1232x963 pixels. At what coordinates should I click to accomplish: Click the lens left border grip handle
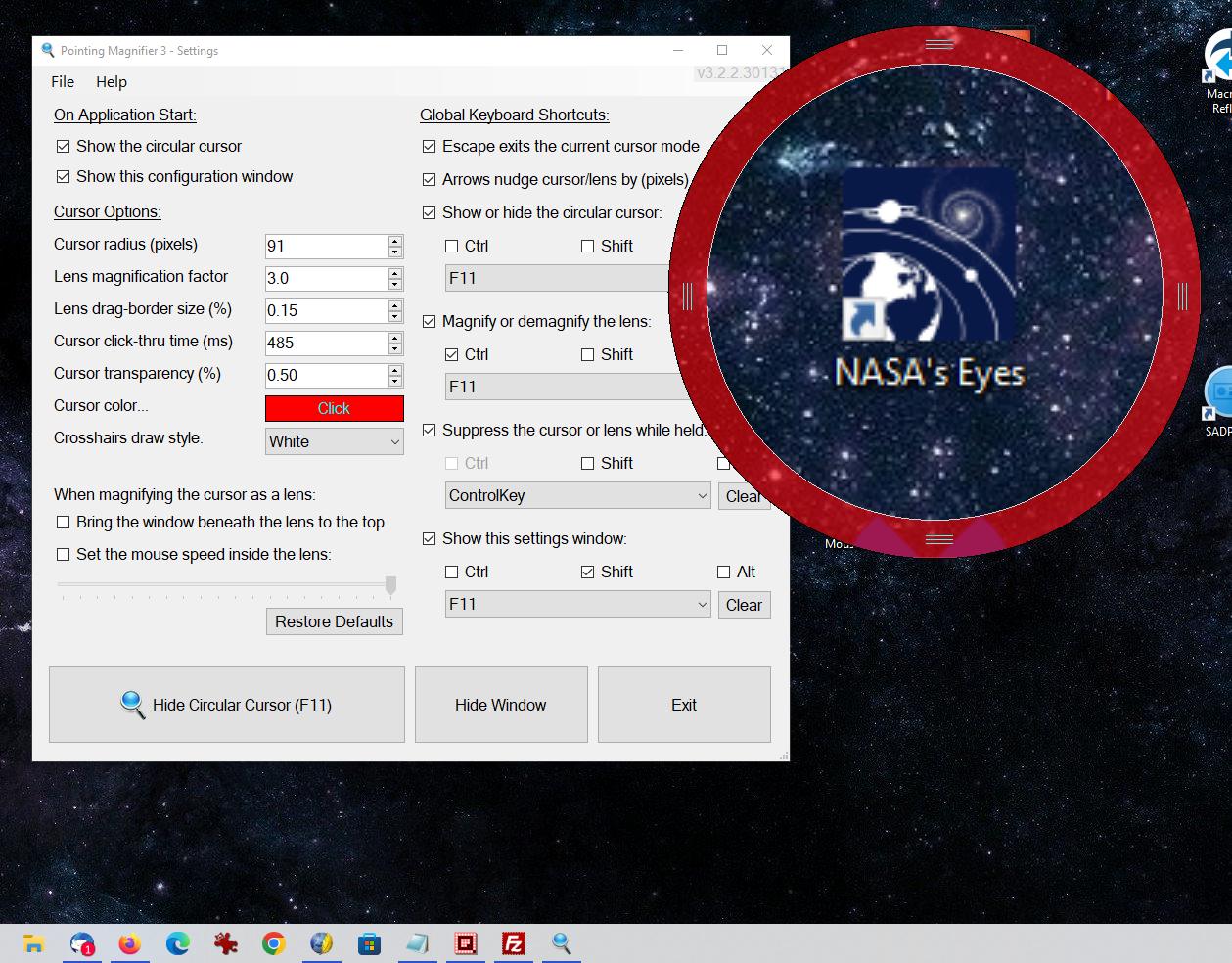pyautogui.click(x=687, y=296)
